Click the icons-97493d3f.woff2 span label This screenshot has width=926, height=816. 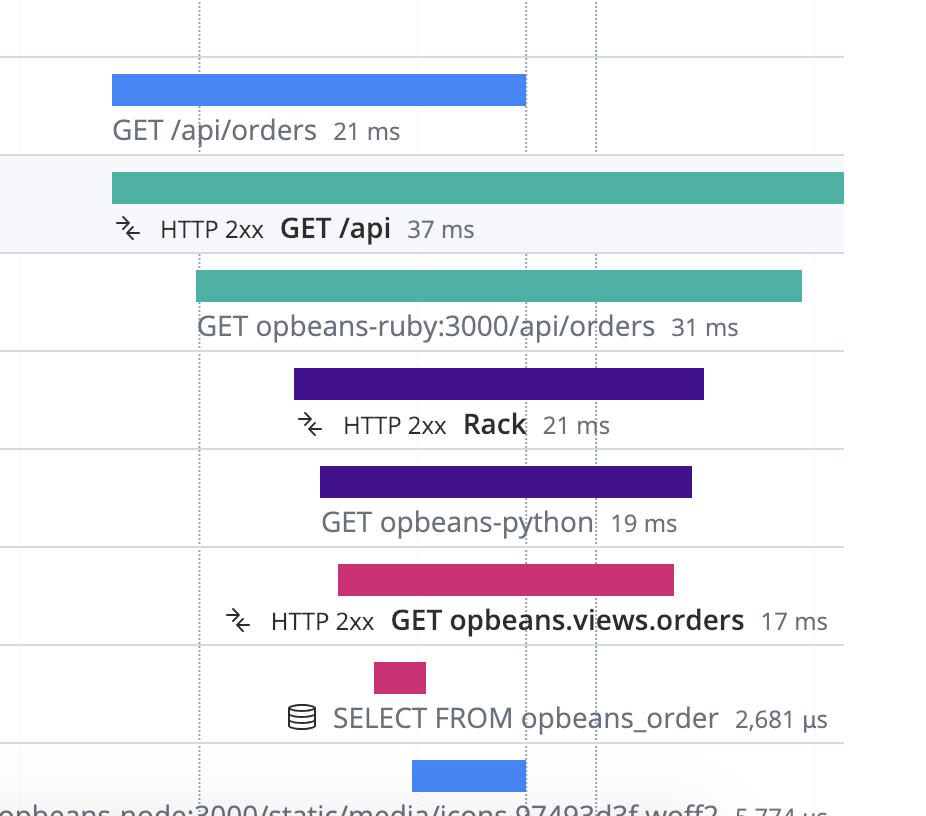(360, 806)
